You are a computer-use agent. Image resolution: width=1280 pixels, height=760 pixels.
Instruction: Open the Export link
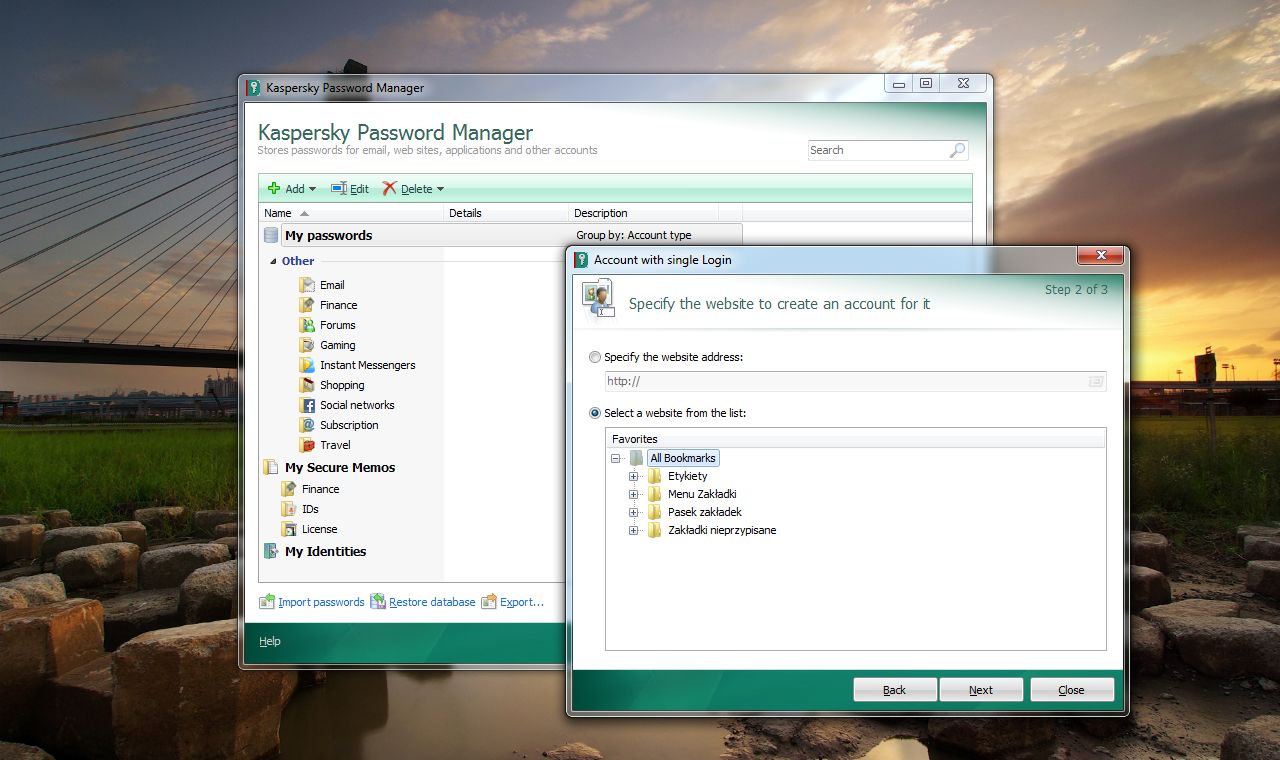pyautogui.click(x=522, y=602)
